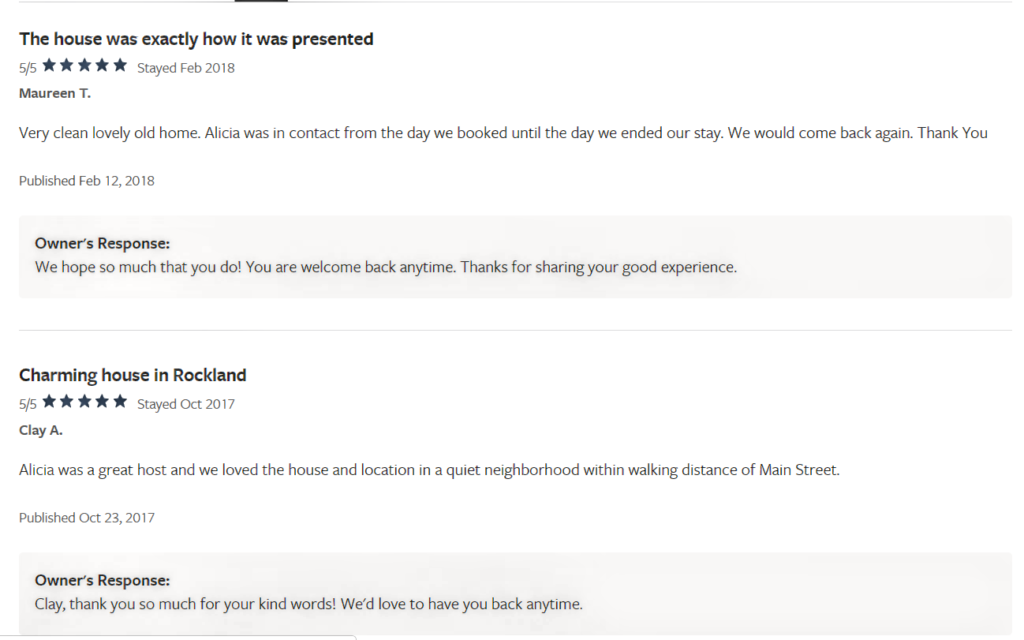This screenshot has width=1024, height=640.
Task: Click Owner's Response to Clay's review
Action: pyautogui.click(x=515, y=593)
